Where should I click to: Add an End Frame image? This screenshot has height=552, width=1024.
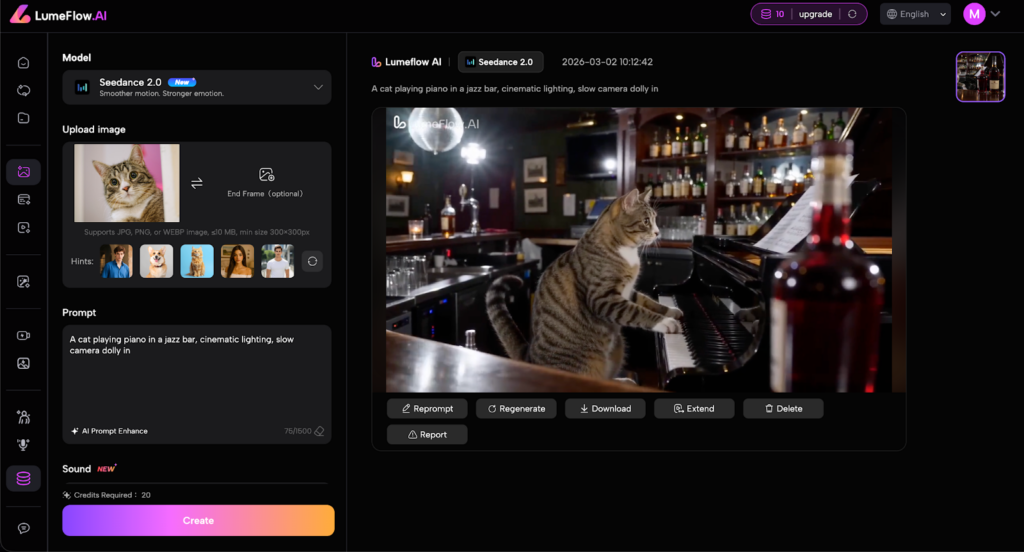point(265,181)
